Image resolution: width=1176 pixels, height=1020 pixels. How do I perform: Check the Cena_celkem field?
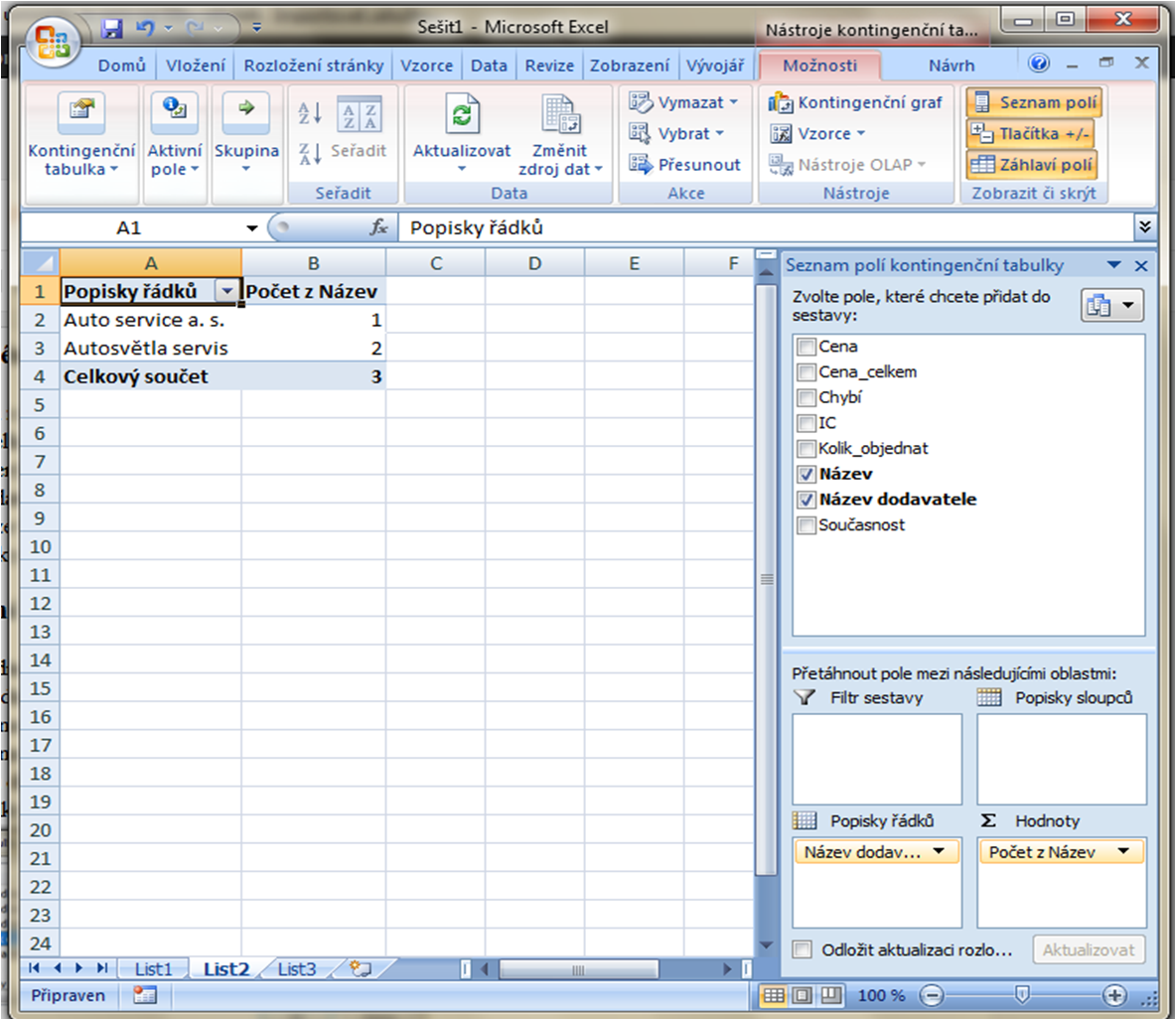pos(807,372)
